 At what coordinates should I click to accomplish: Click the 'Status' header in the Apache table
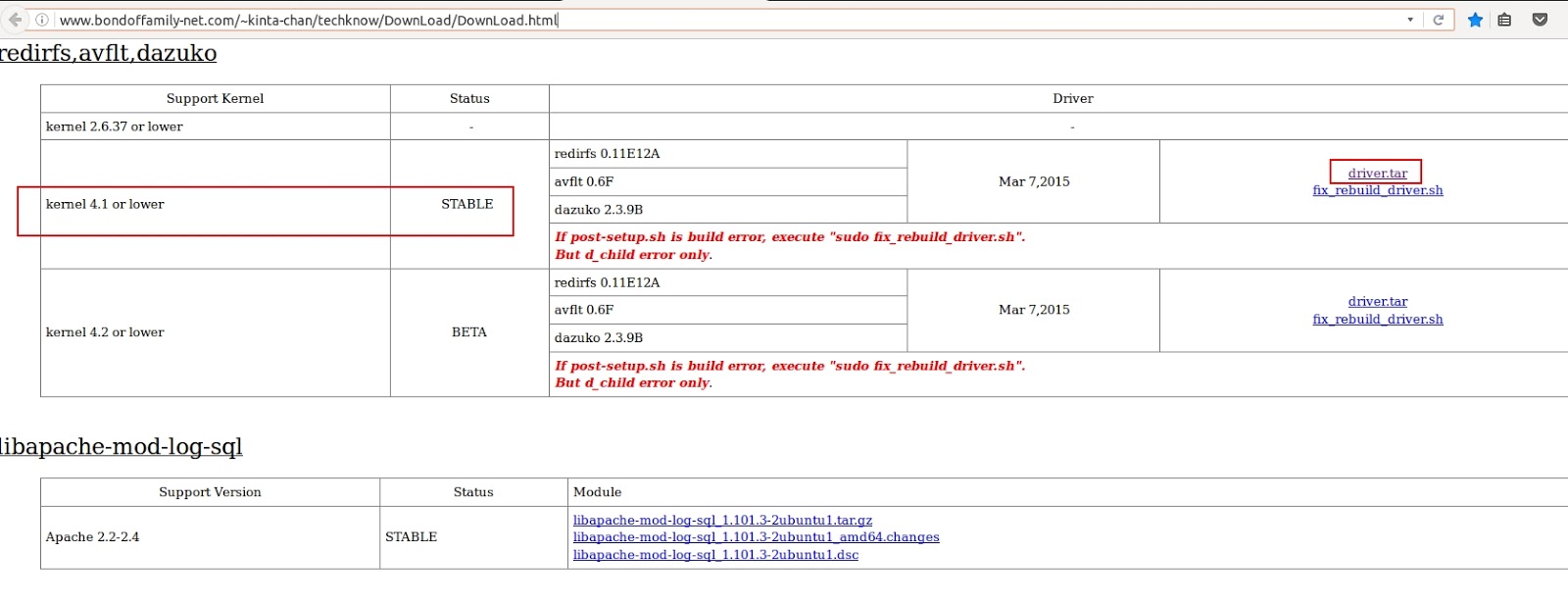[473, 492]
